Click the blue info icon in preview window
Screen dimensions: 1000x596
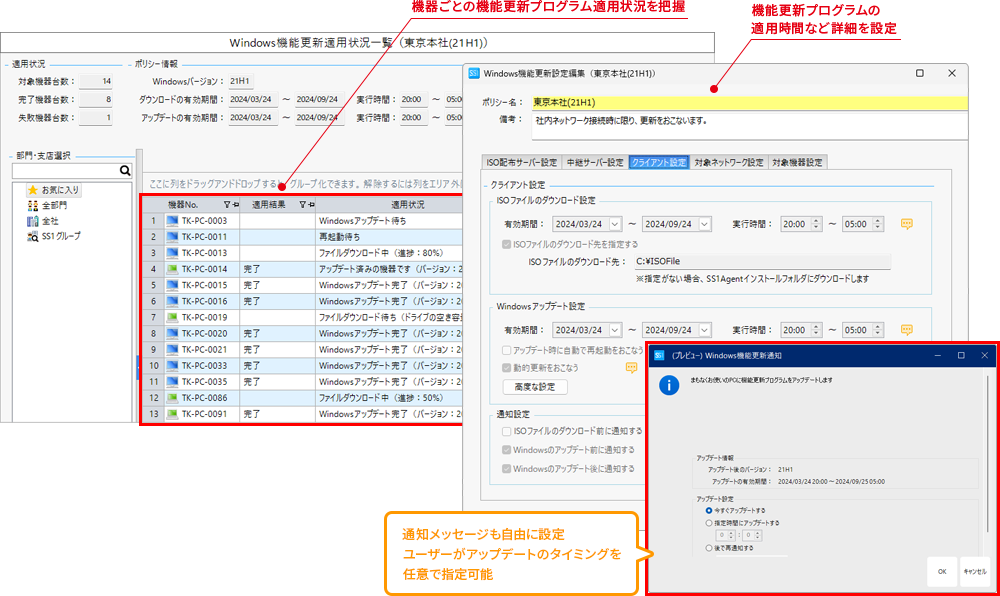669,385
